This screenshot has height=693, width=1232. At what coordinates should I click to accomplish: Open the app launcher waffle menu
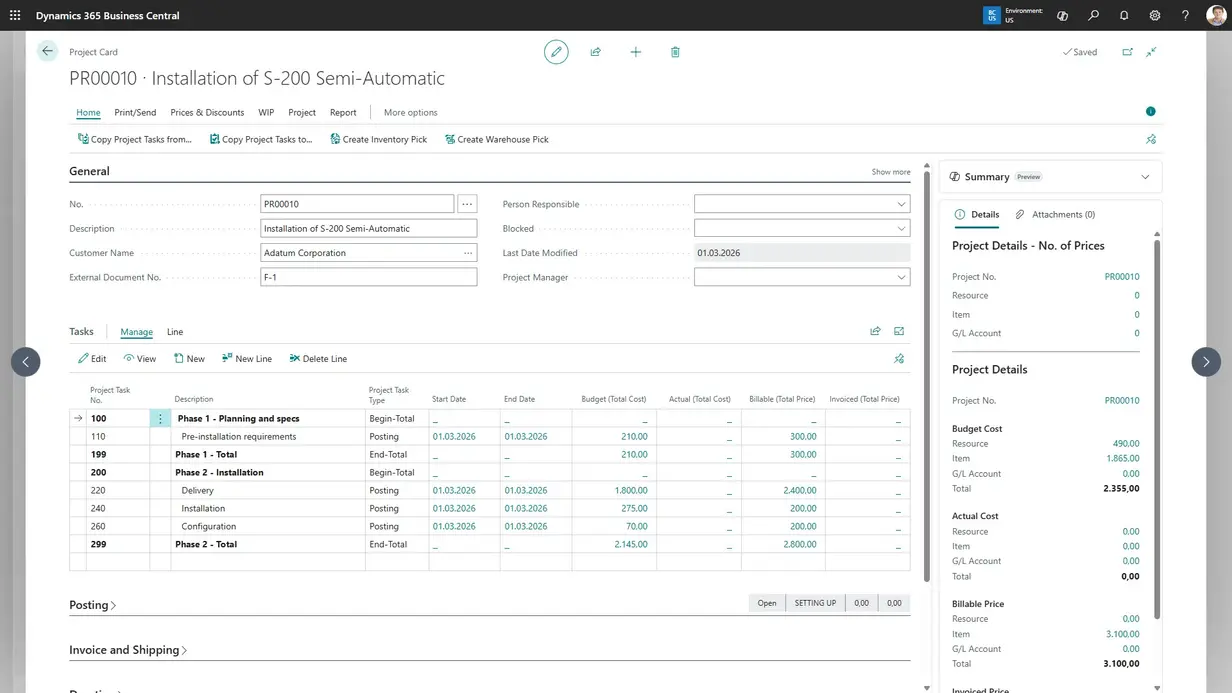coord(15,16)
